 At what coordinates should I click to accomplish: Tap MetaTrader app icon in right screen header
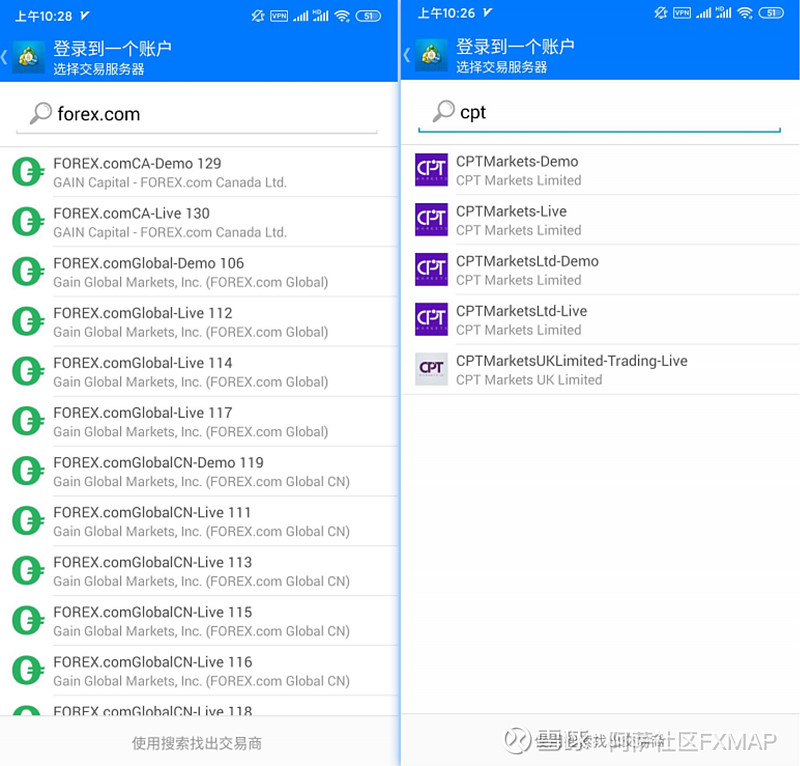431,55
